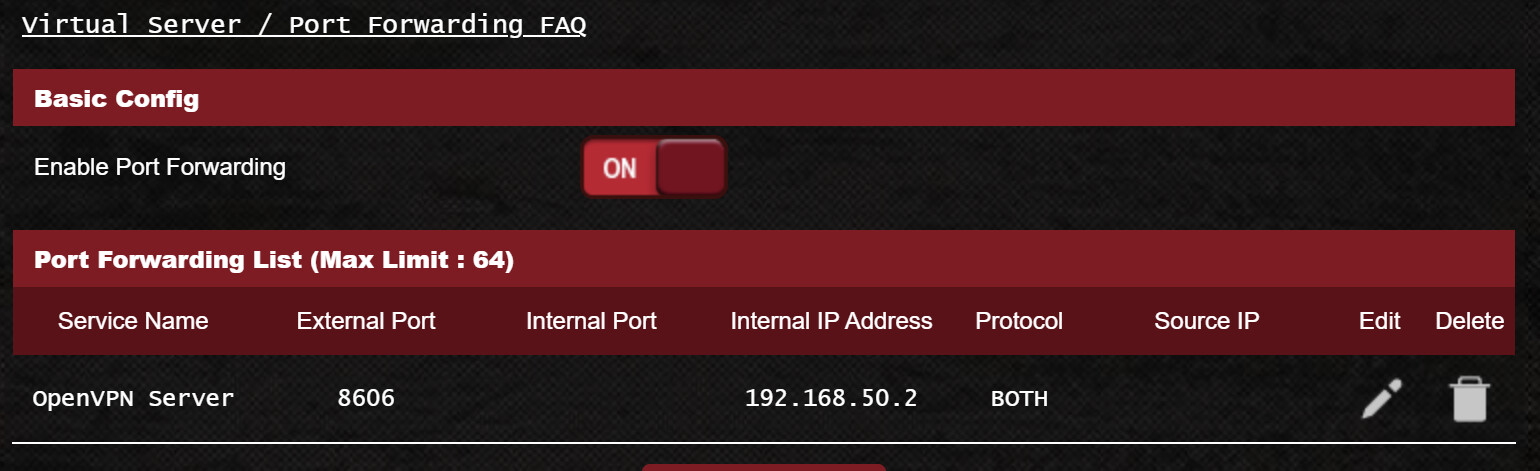Open the Virtual Server / Port Forwarding FAQ link
The image size is (1540, 471).
click(304, 24)
